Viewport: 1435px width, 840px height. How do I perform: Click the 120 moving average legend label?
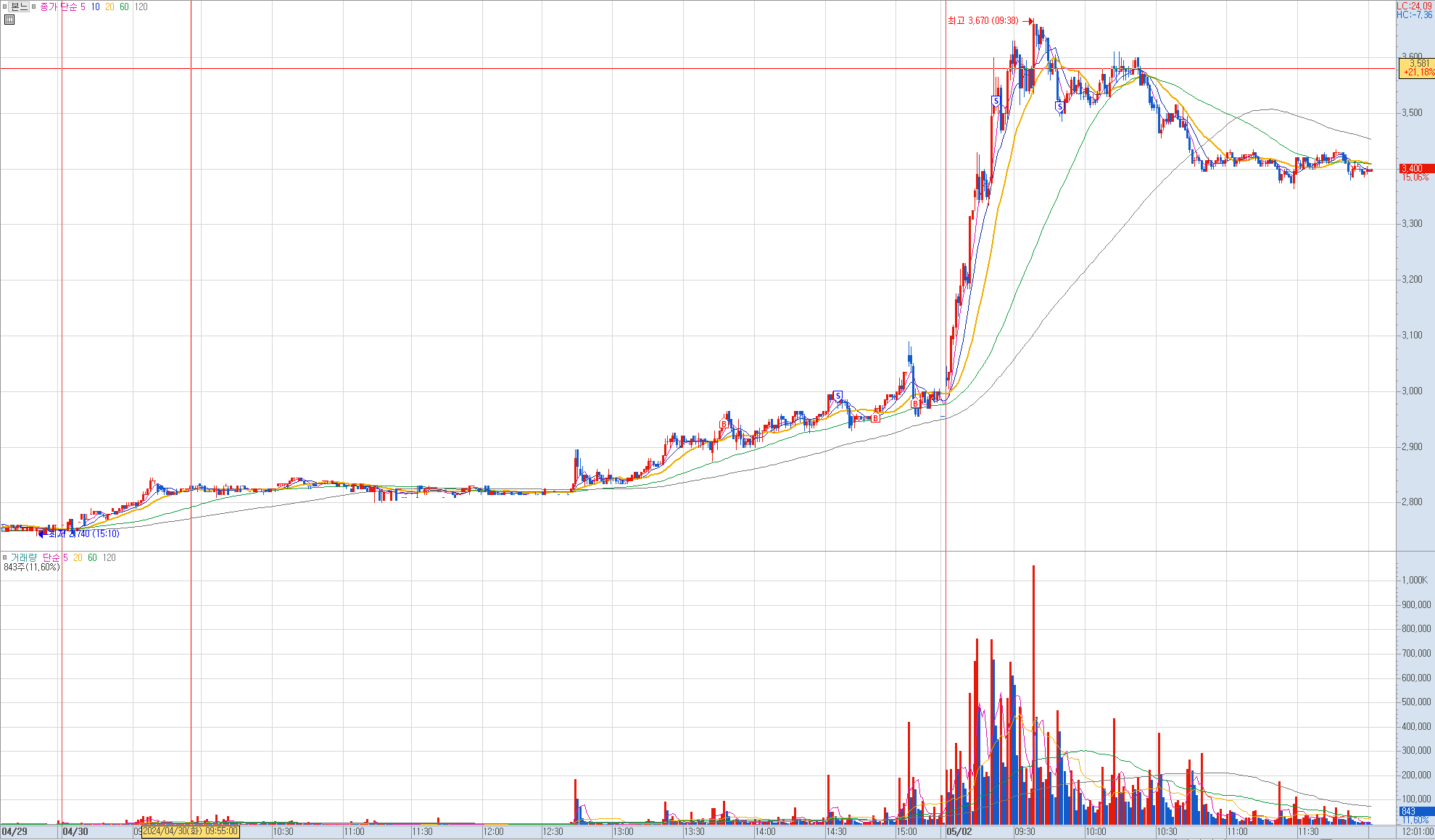click(141, 7)
